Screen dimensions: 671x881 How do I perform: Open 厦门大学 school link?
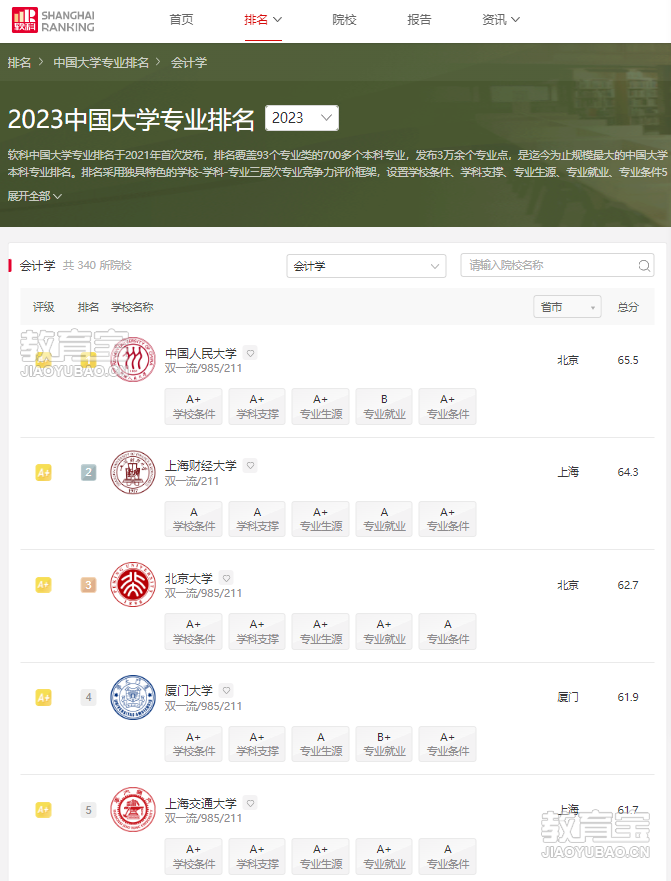[x=189, y=691]
